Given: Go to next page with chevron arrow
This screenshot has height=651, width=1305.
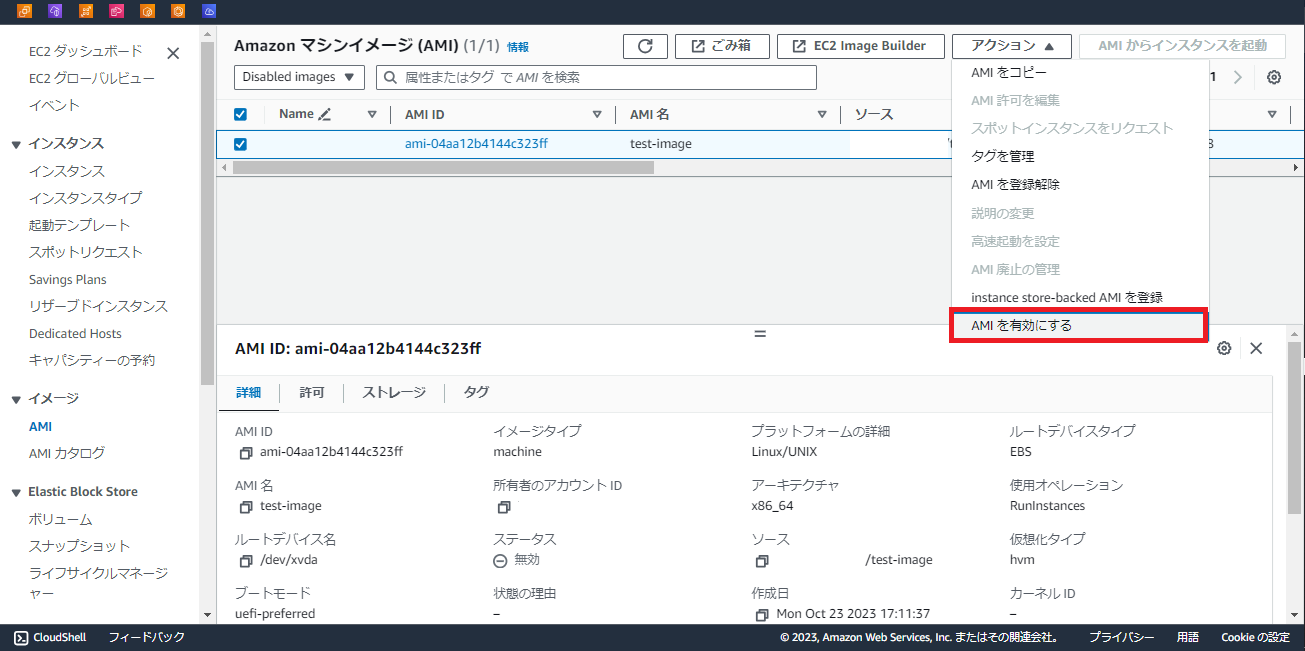Looking at the screenshot, I should point(1238,77).
